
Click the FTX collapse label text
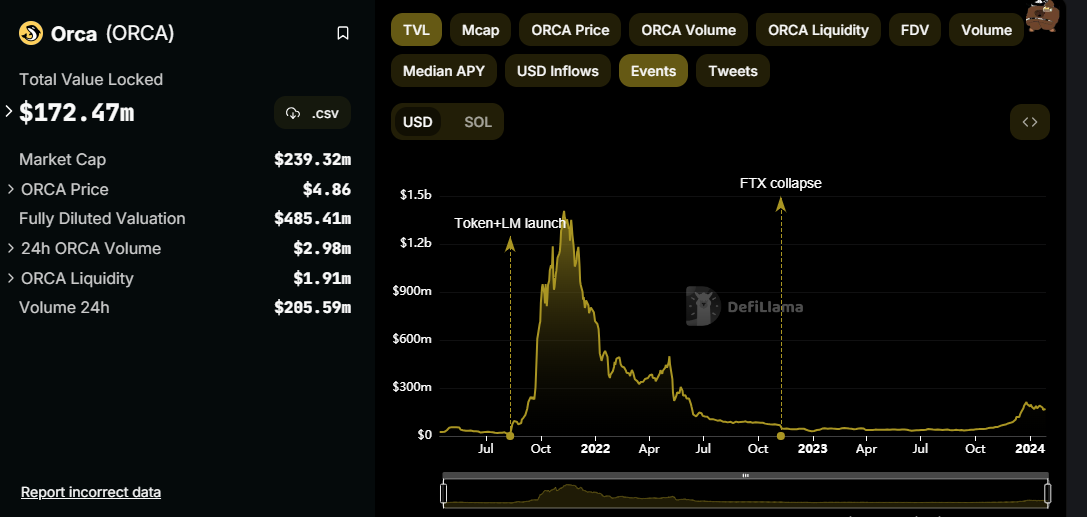coord(781,184)
